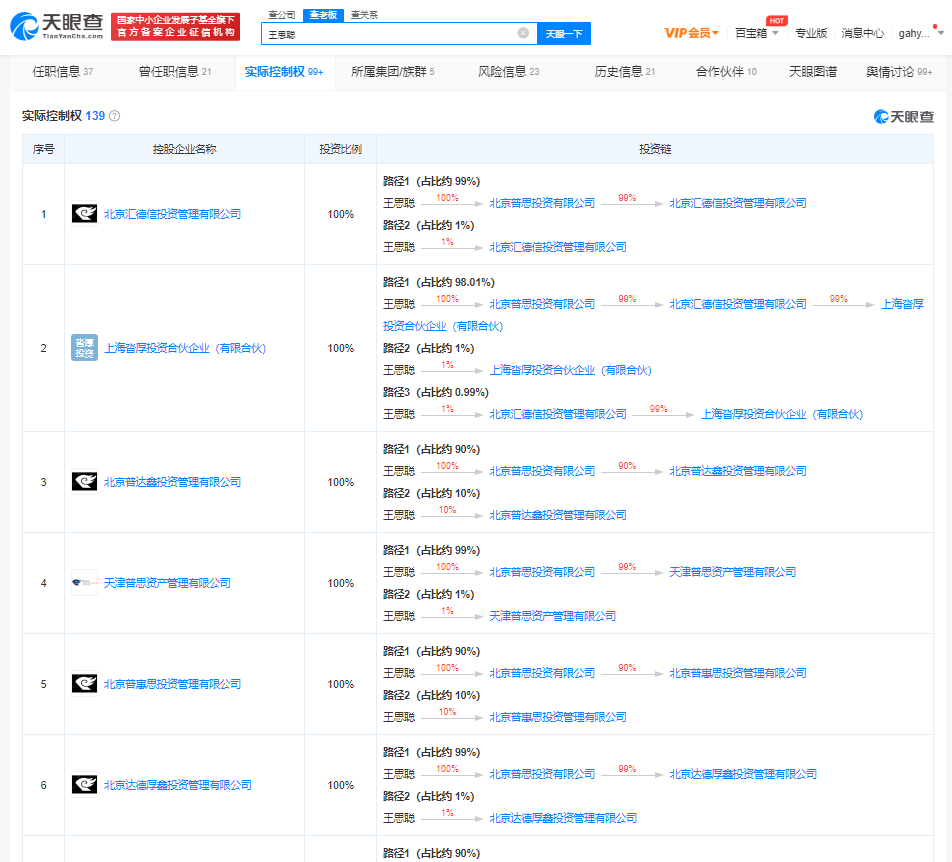Viewport: 952px width, 862px height.
Task: Click the 北京汇德信投资管理有限公司 company logo
Action: 84,214
